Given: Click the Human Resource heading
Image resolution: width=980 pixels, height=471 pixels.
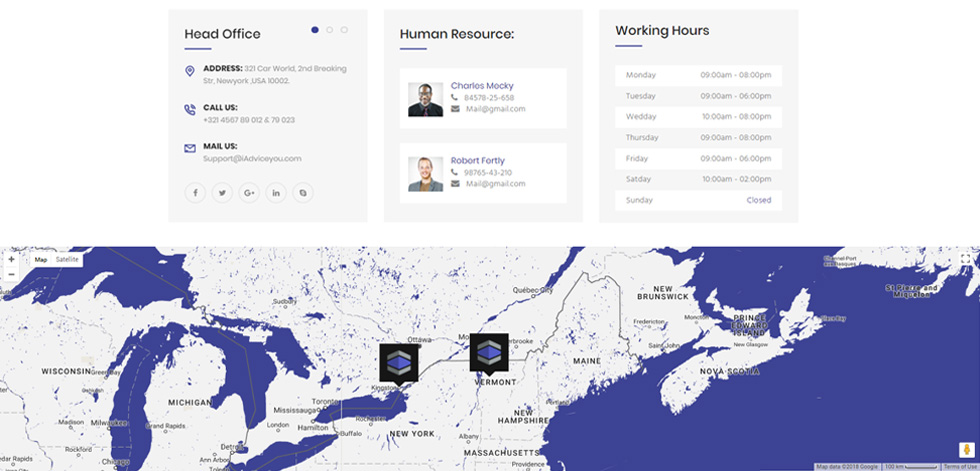Looking at the screenshot, I should coord(457,34).
